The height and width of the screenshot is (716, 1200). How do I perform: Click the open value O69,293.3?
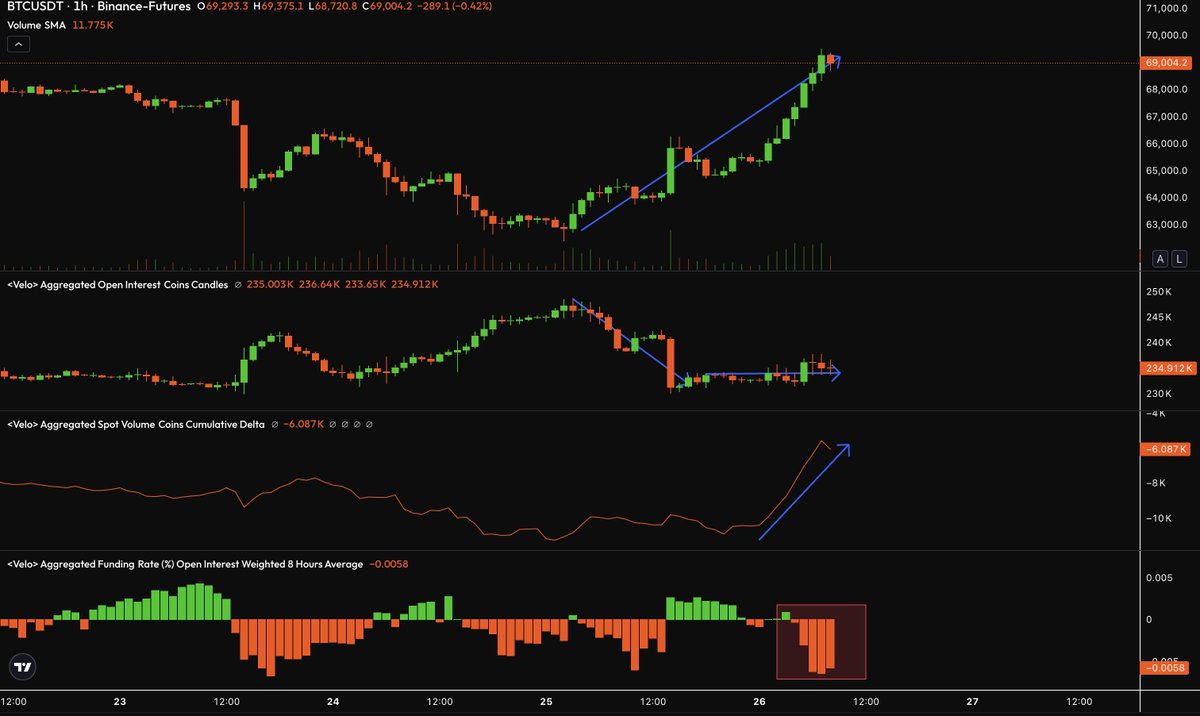[222, 6]
